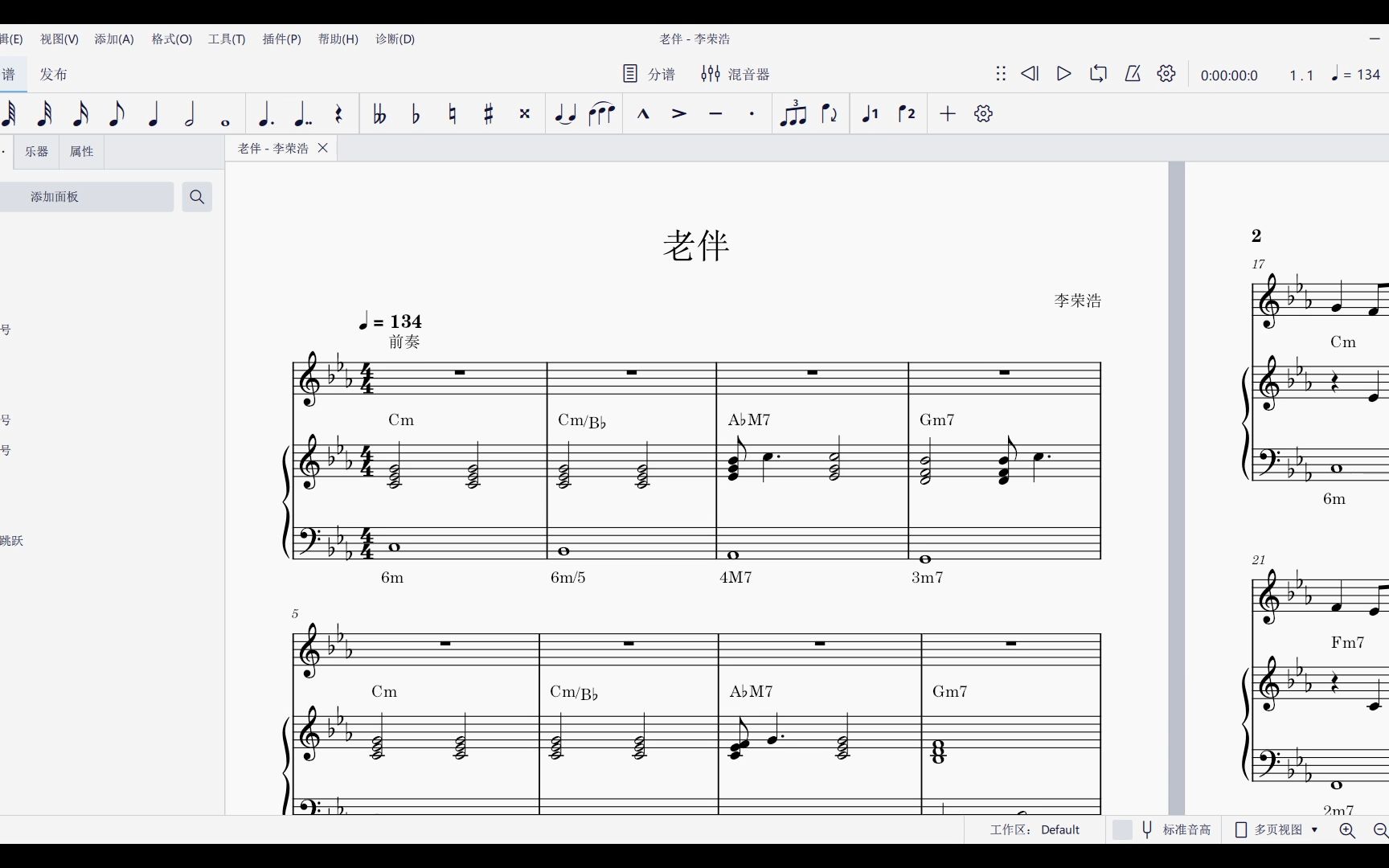The image size is (1389, 868).
Task: Select the score title 老伴
Action: 696,245
